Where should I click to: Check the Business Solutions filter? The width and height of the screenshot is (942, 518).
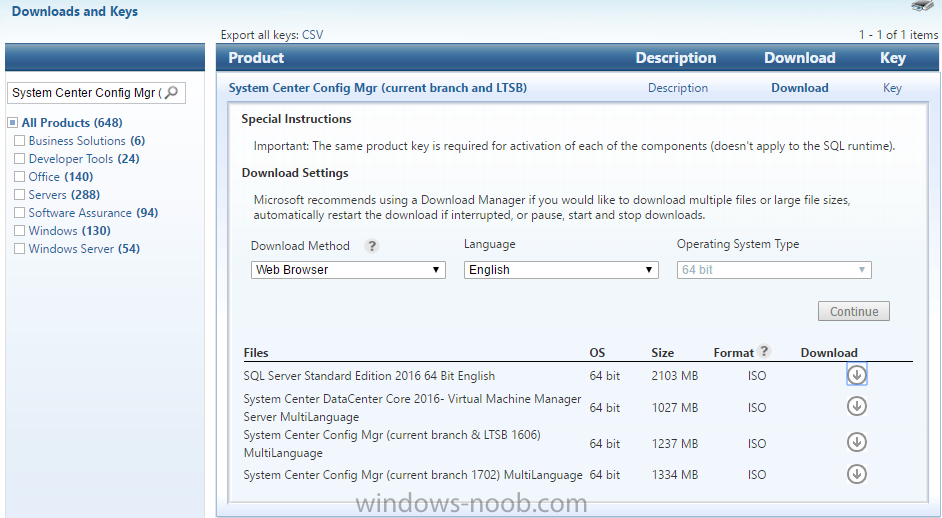point(19,141)
